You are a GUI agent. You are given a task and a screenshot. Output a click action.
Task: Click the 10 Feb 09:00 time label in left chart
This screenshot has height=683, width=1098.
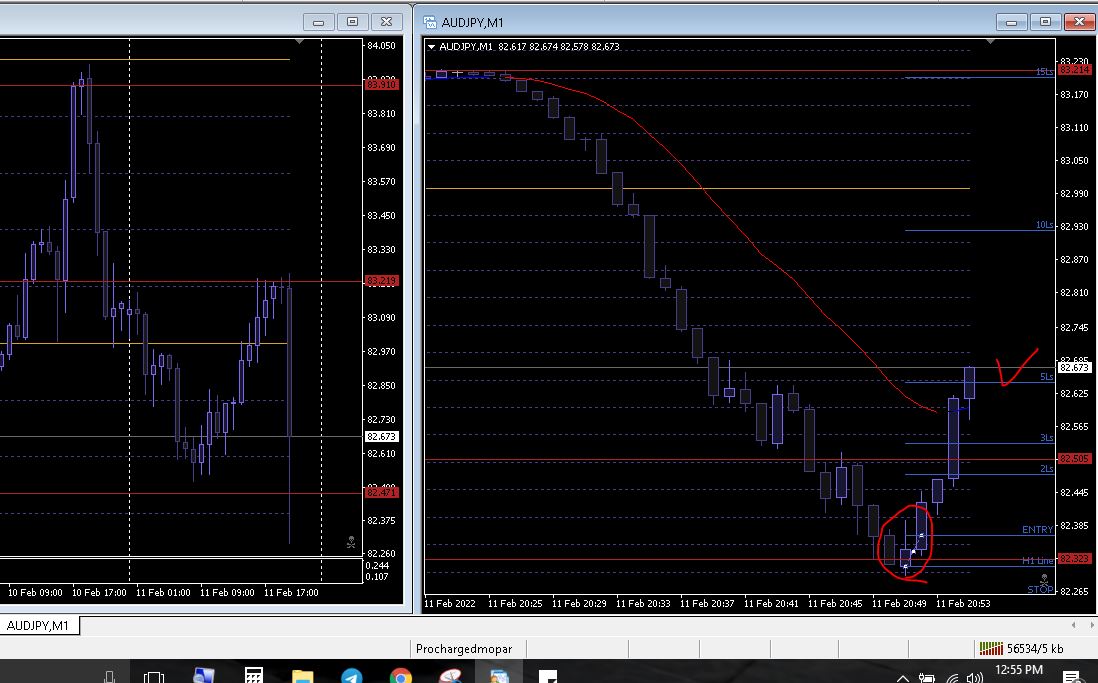pos(35,593)
